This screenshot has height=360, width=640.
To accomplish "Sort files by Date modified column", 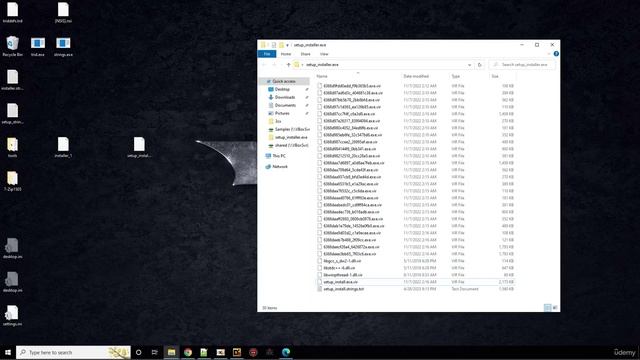I will 416,76.
